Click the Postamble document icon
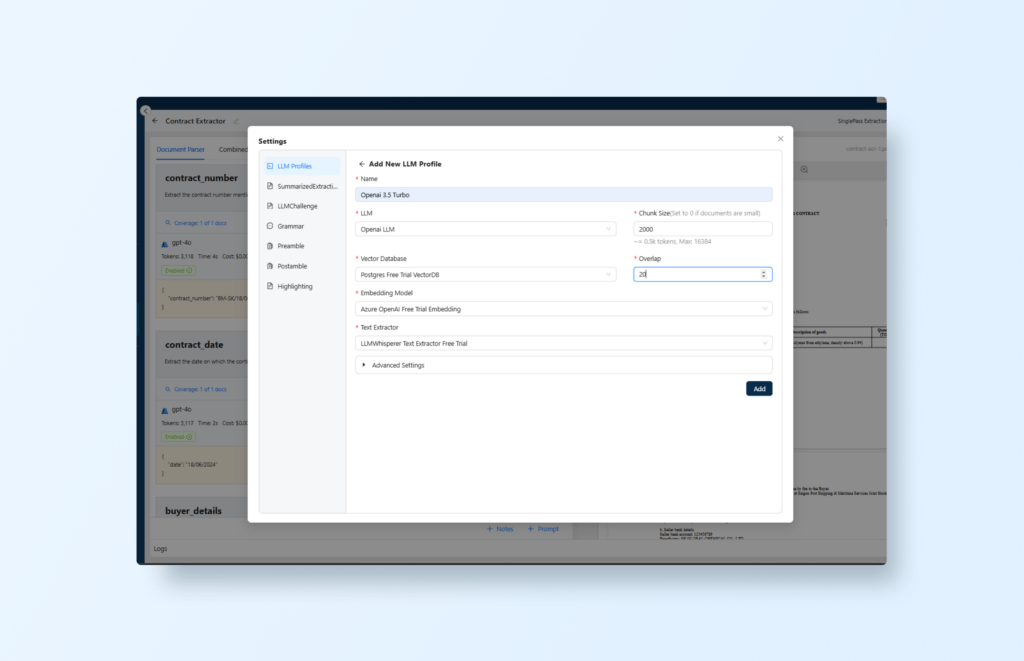The width and height of the screenshot is (1024, 661). [270, 266]
